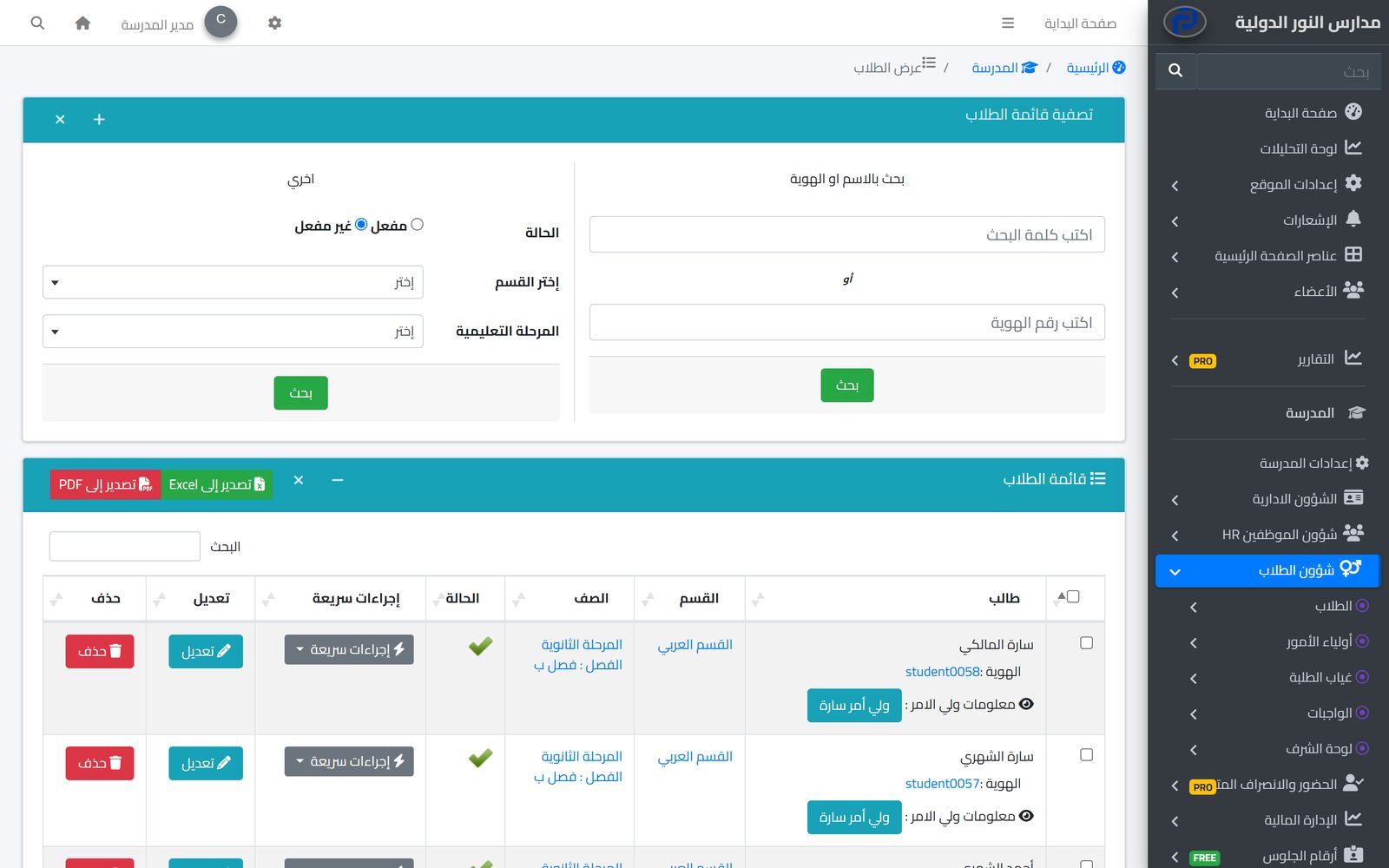Open إجراءات سريعة dropdown for سارة الشهري

click(349, 761)
